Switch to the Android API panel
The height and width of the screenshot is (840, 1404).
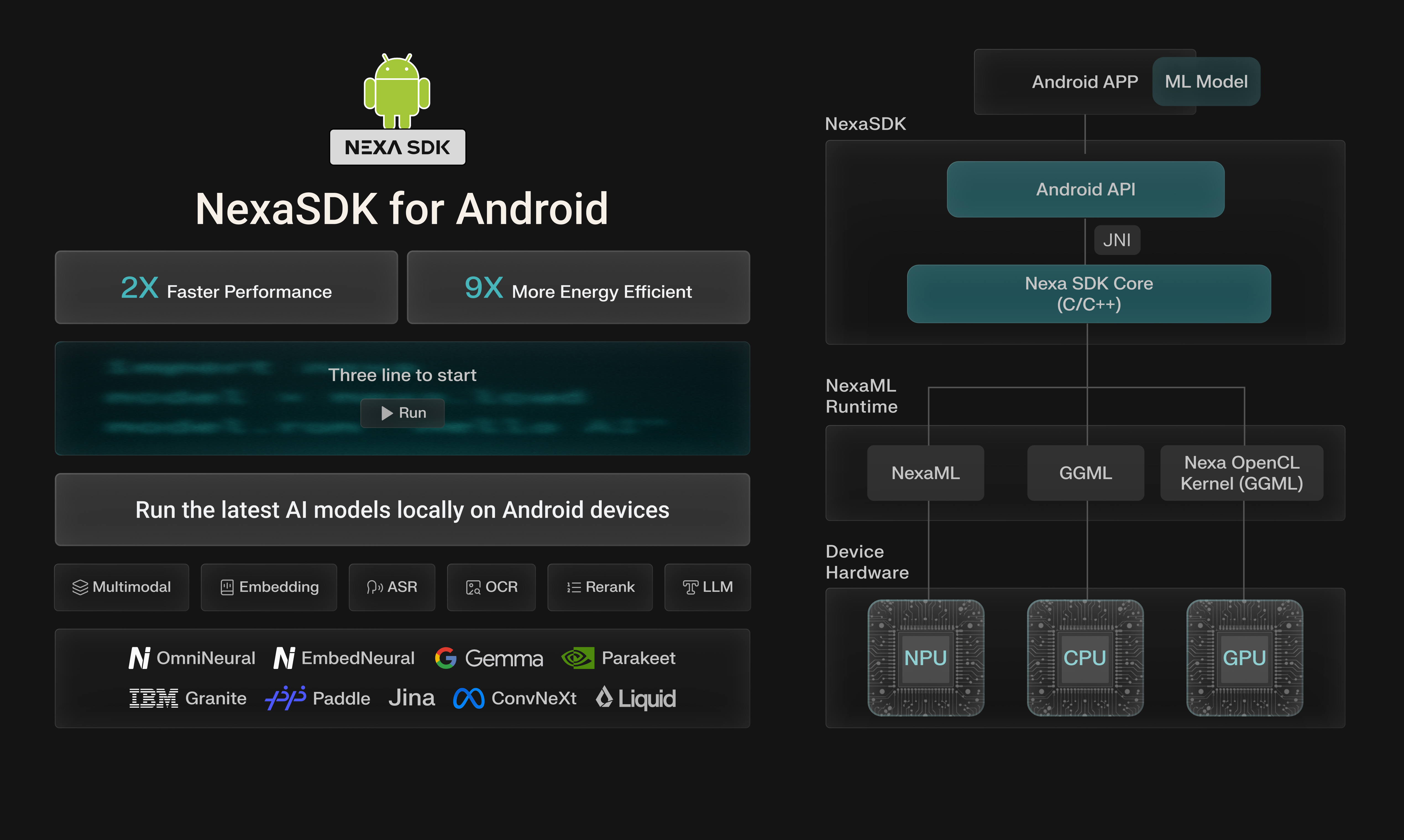[x=1085, y=189]
